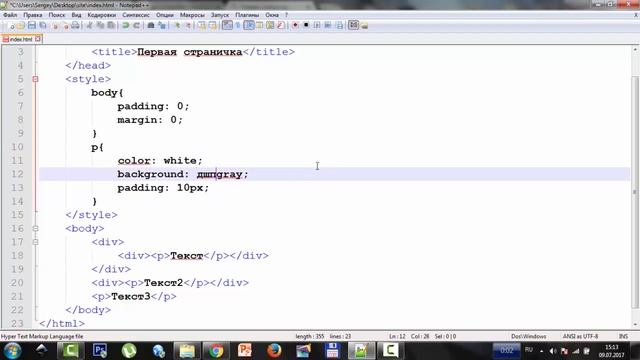Open the Окна menu

click(272, 15)
